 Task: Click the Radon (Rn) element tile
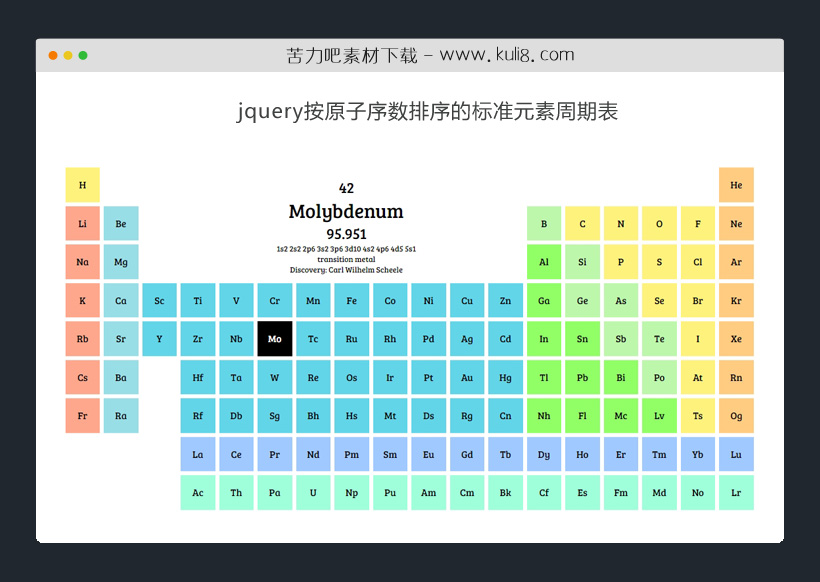(736, 378)
